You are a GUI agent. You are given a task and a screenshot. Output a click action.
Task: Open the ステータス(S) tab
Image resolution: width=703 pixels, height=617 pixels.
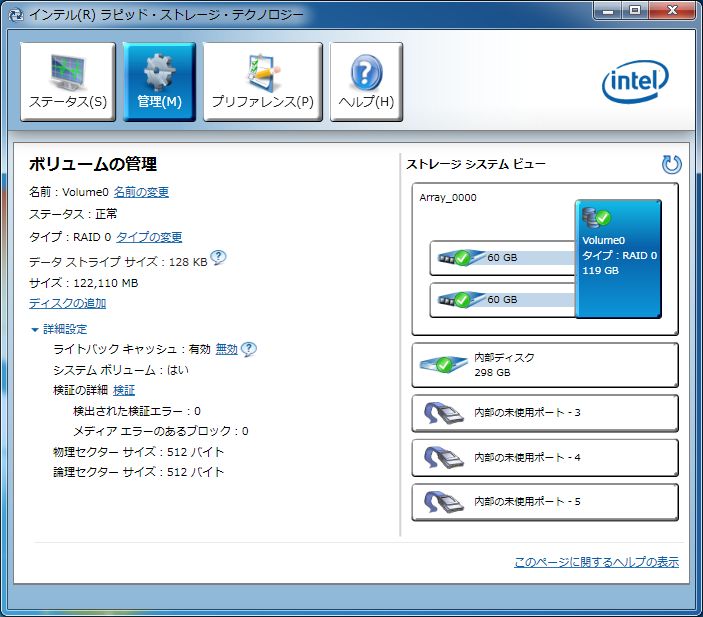(x=68, y=82)
